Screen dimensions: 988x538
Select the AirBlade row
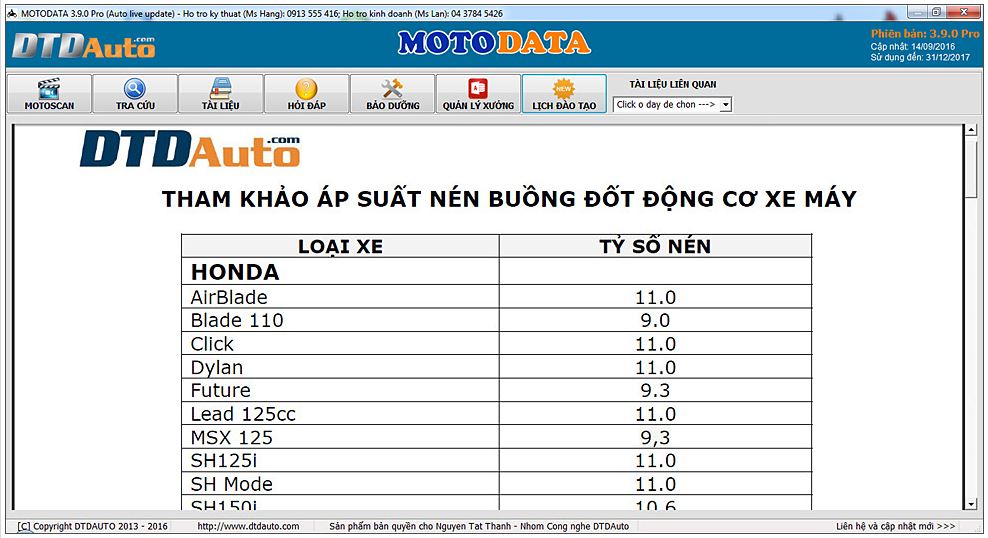497,297
